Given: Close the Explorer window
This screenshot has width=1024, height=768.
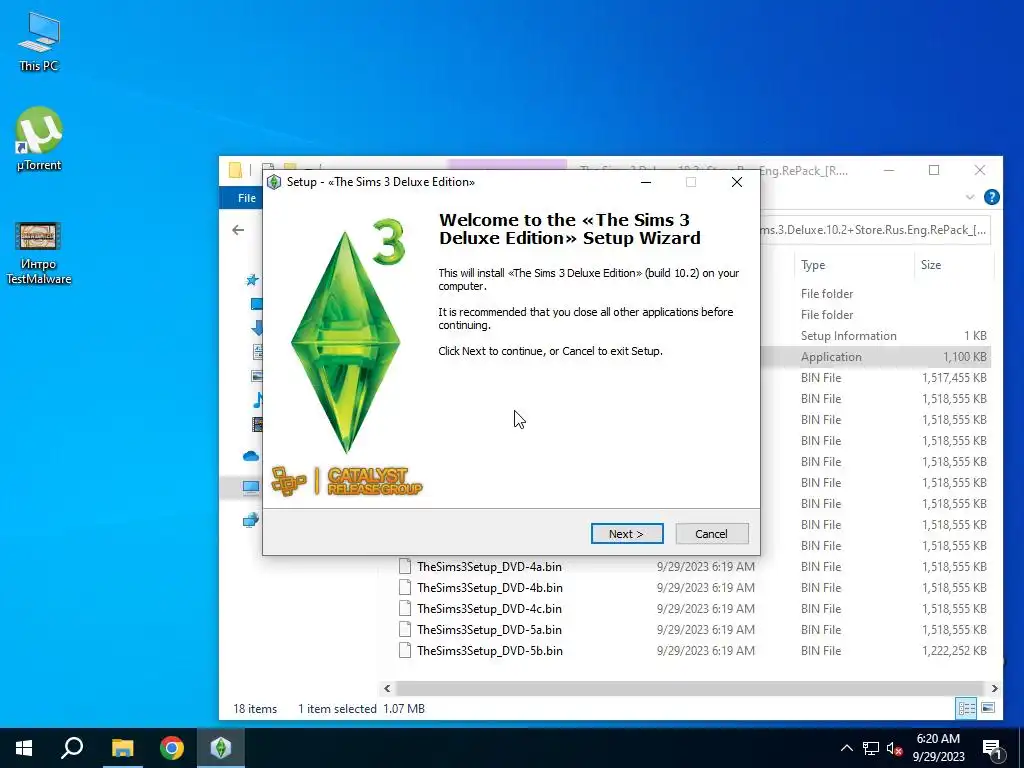Looking at the screenshot, I should [980, 170].
